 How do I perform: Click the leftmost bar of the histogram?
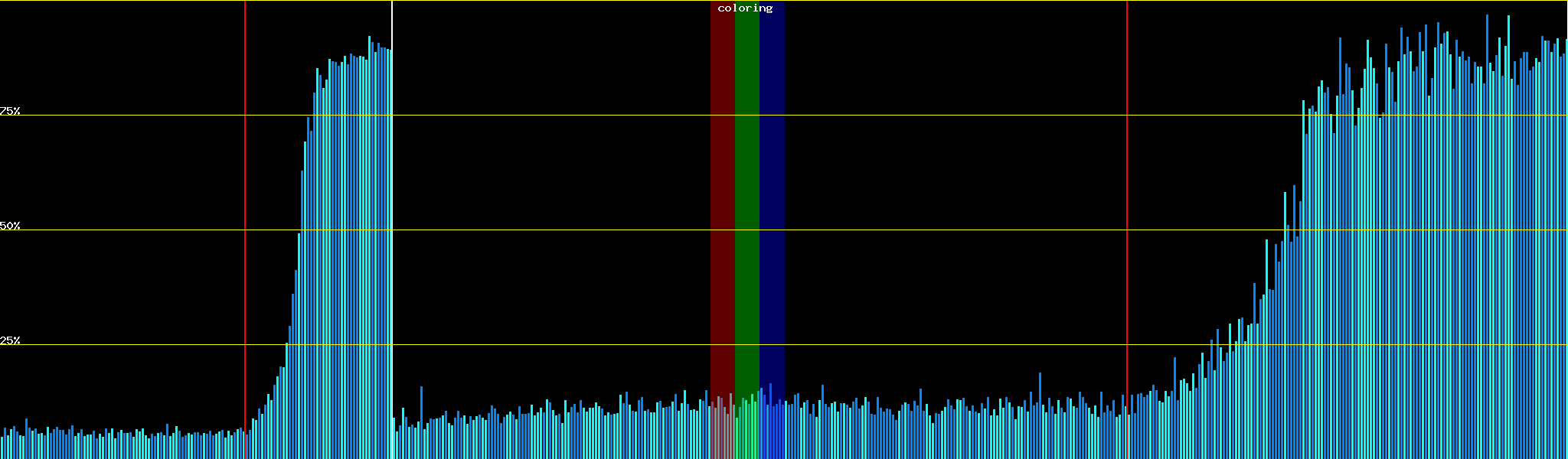point(2,448)
